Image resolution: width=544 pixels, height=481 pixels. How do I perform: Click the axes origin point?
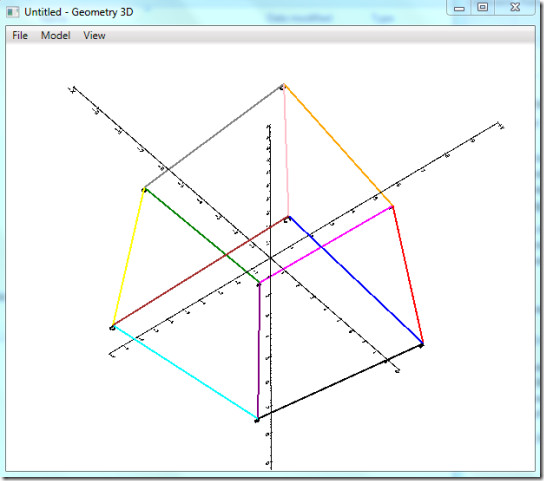tap(270, 258)
